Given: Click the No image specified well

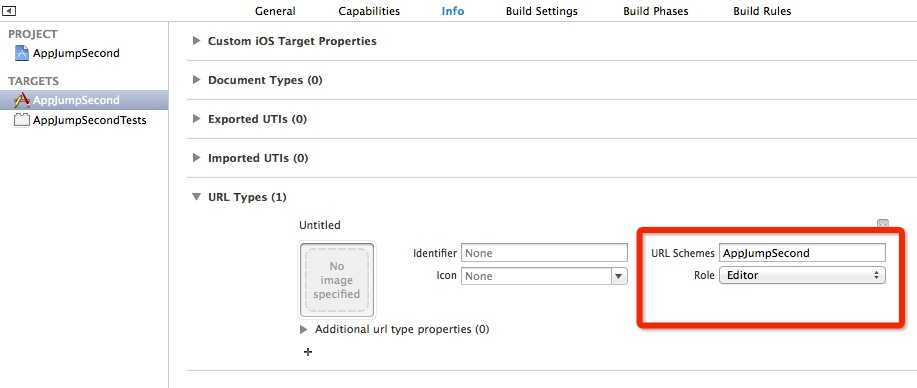Looking at the screenshot, I should [x=337, y=280].
